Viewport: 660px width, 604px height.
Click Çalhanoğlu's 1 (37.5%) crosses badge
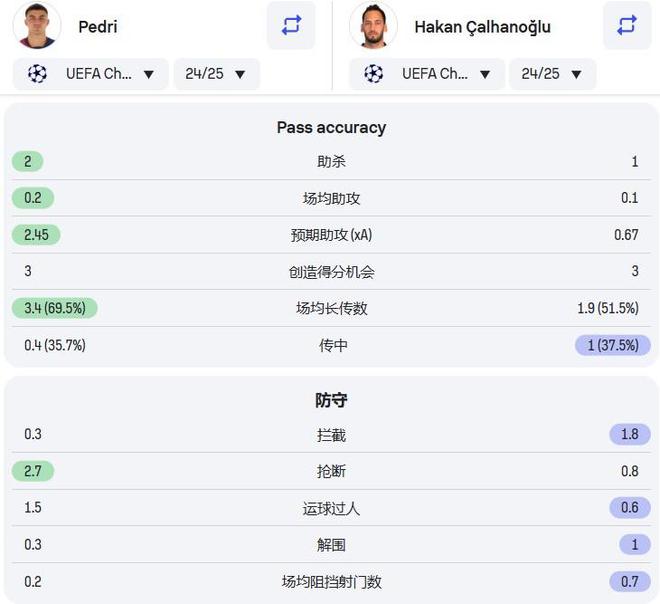612,345
